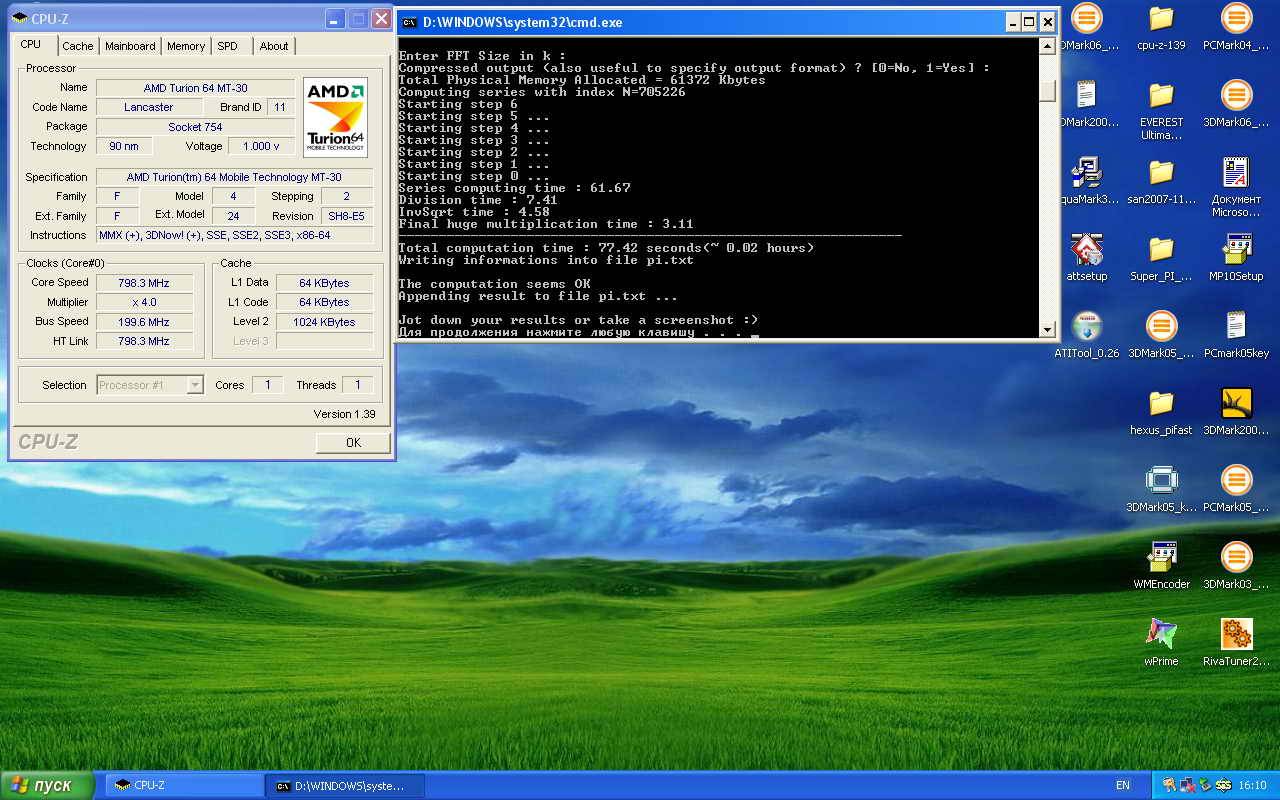Activate the cmd.exe taskbar button
This screenshot has width=1280, height=800.
click(345, 785)
